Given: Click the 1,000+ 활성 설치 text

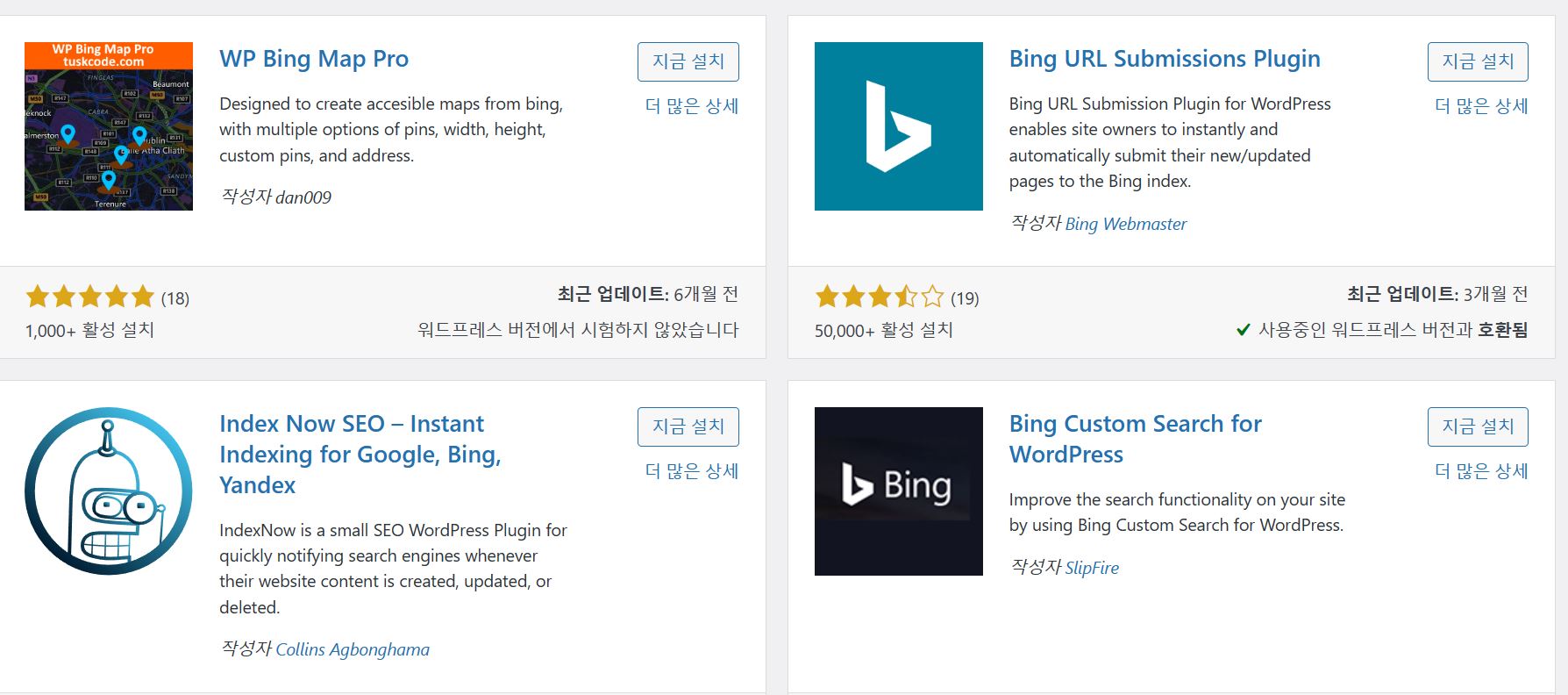Looking at the screenshot, I should tap(89, 330).
